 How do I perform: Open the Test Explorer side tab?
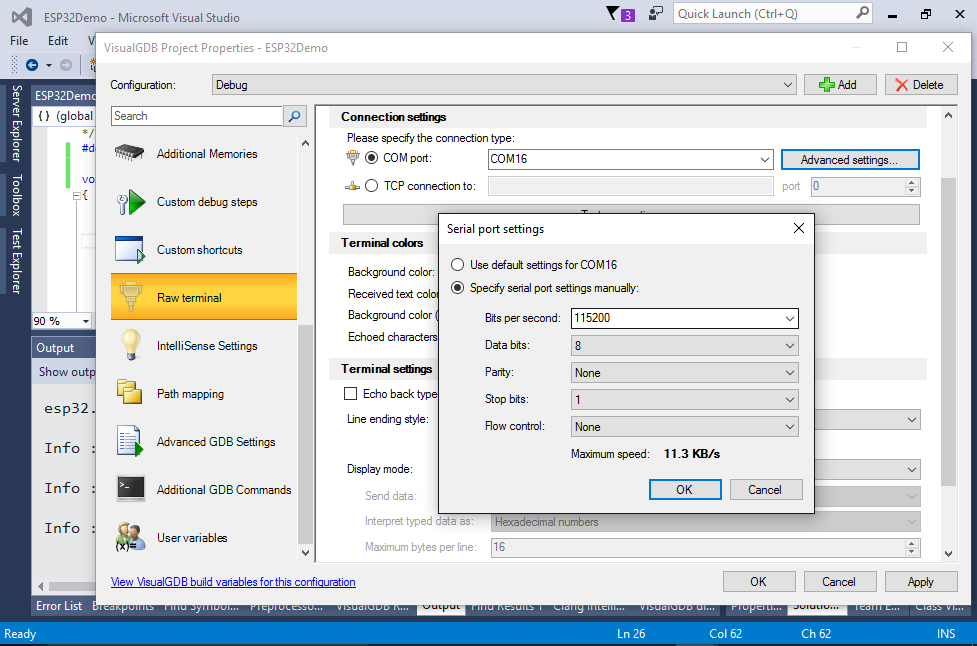point(17,260)
